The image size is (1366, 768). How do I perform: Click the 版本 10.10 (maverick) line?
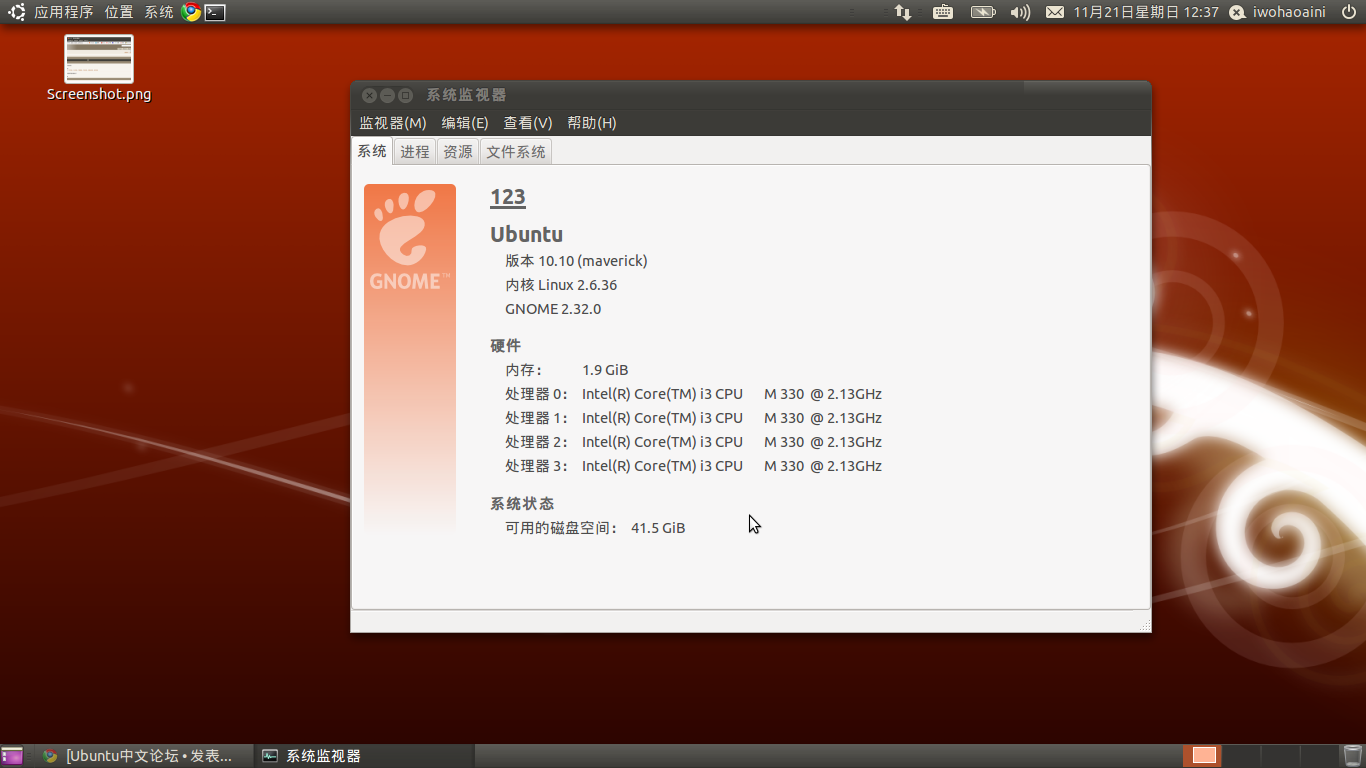point(576,261)
